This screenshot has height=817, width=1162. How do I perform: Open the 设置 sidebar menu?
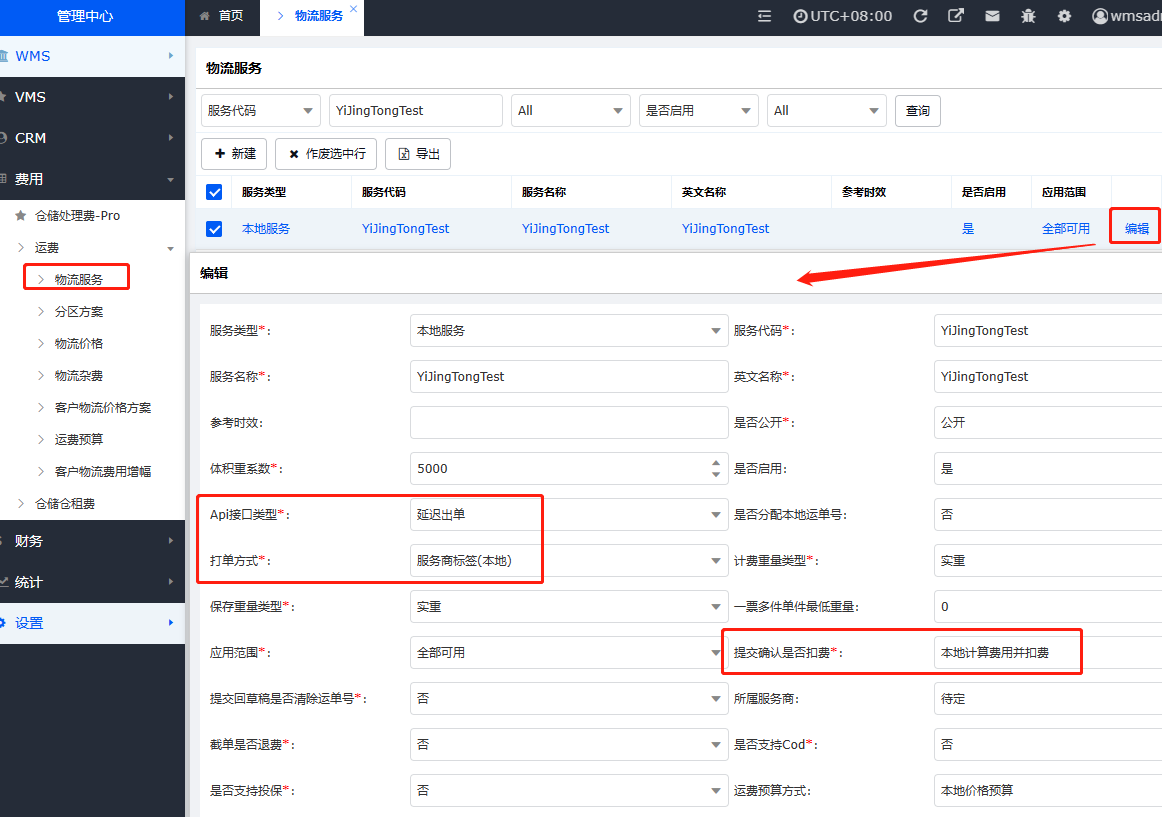(93, 623)
